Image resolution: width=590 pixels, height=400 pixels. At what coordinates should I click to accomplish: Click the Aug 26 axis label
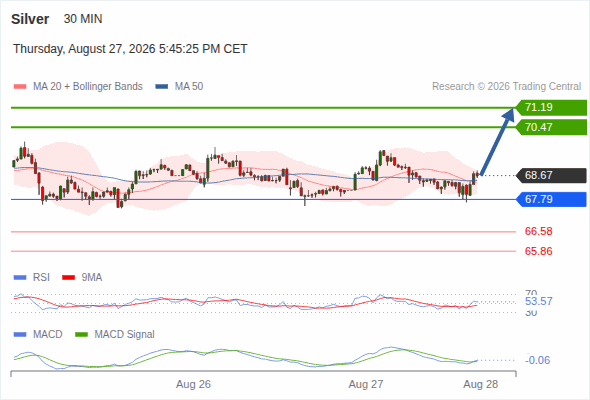(193, 384)
